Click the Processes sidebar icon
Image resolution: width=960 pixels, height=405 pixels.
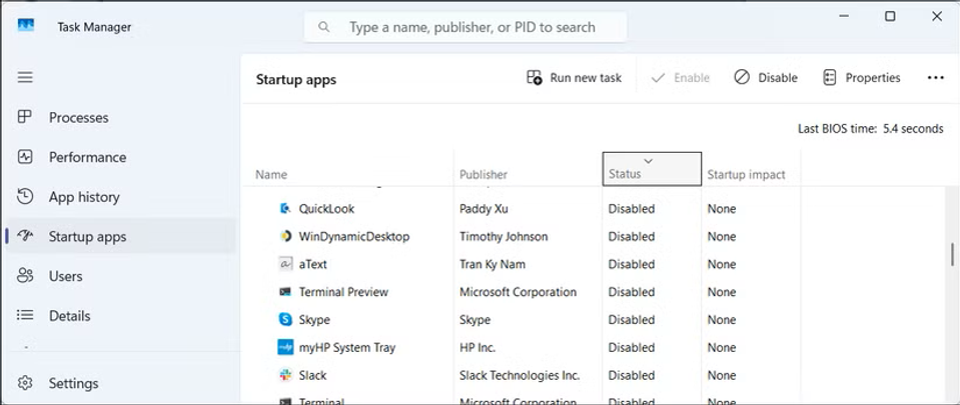point(24,117)
